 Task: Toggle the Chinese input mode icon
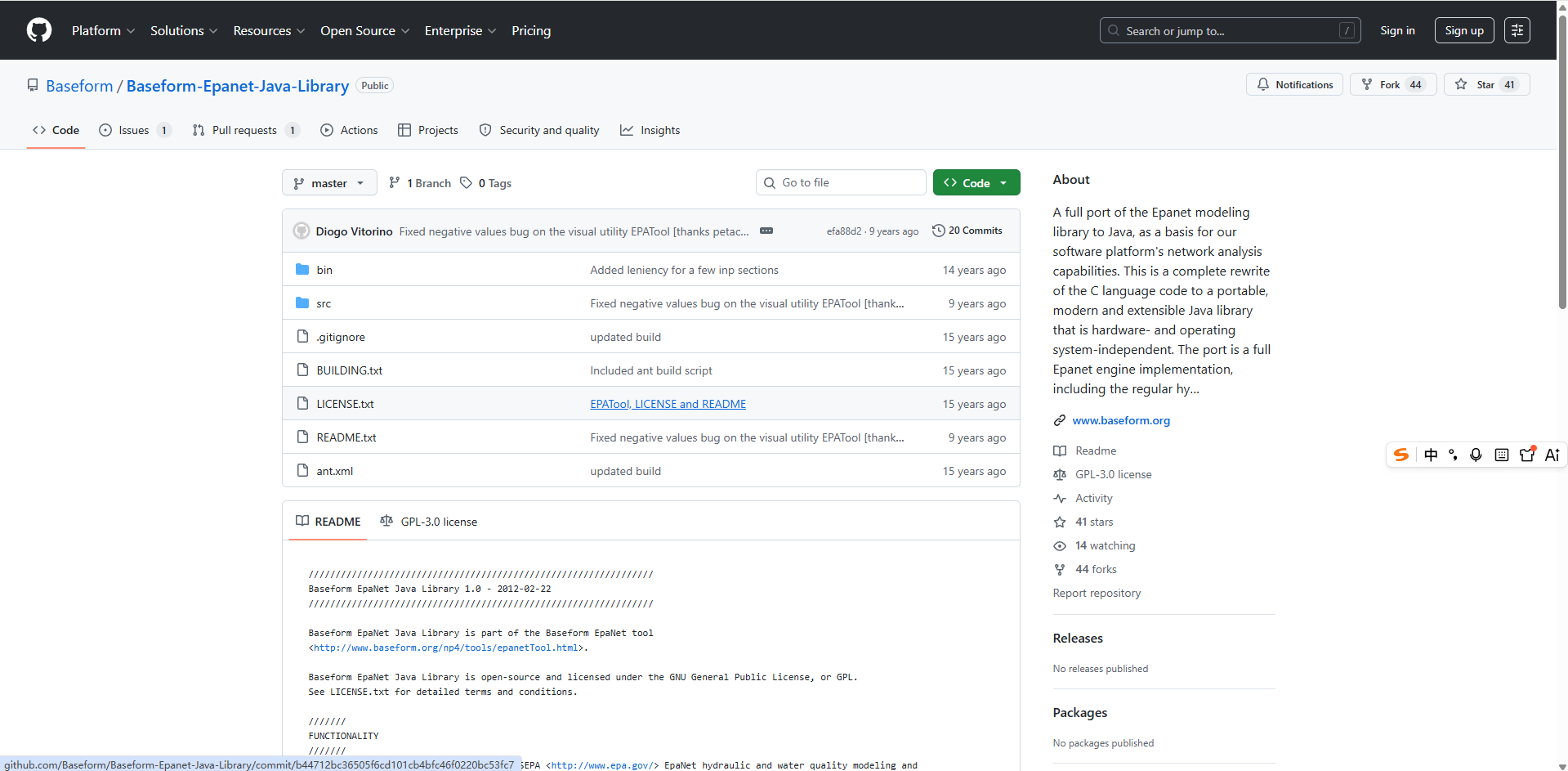point(1431,455)
